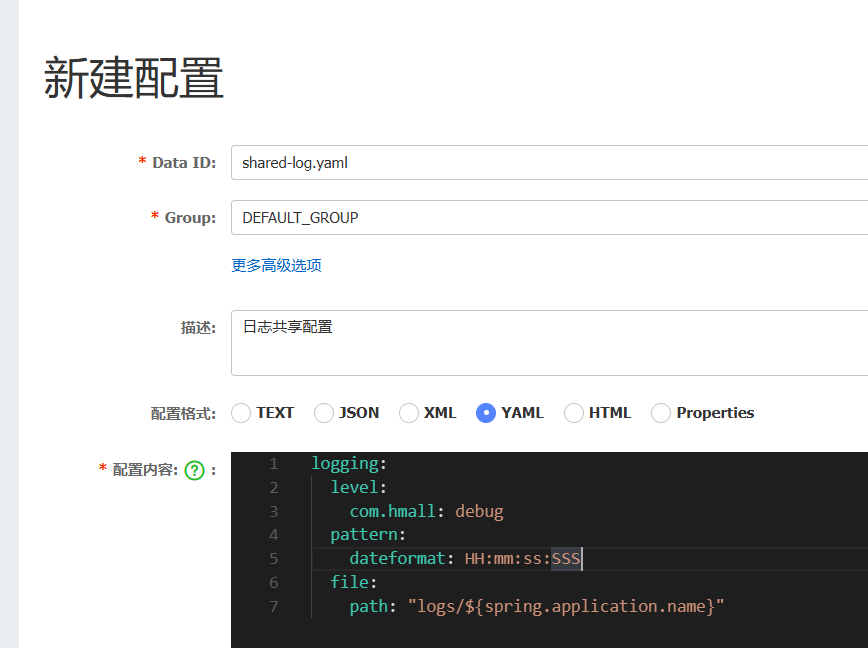Viewport: 868px width, 648px height.
Task: Select the JSON configuration format
Action: (324, 412)
